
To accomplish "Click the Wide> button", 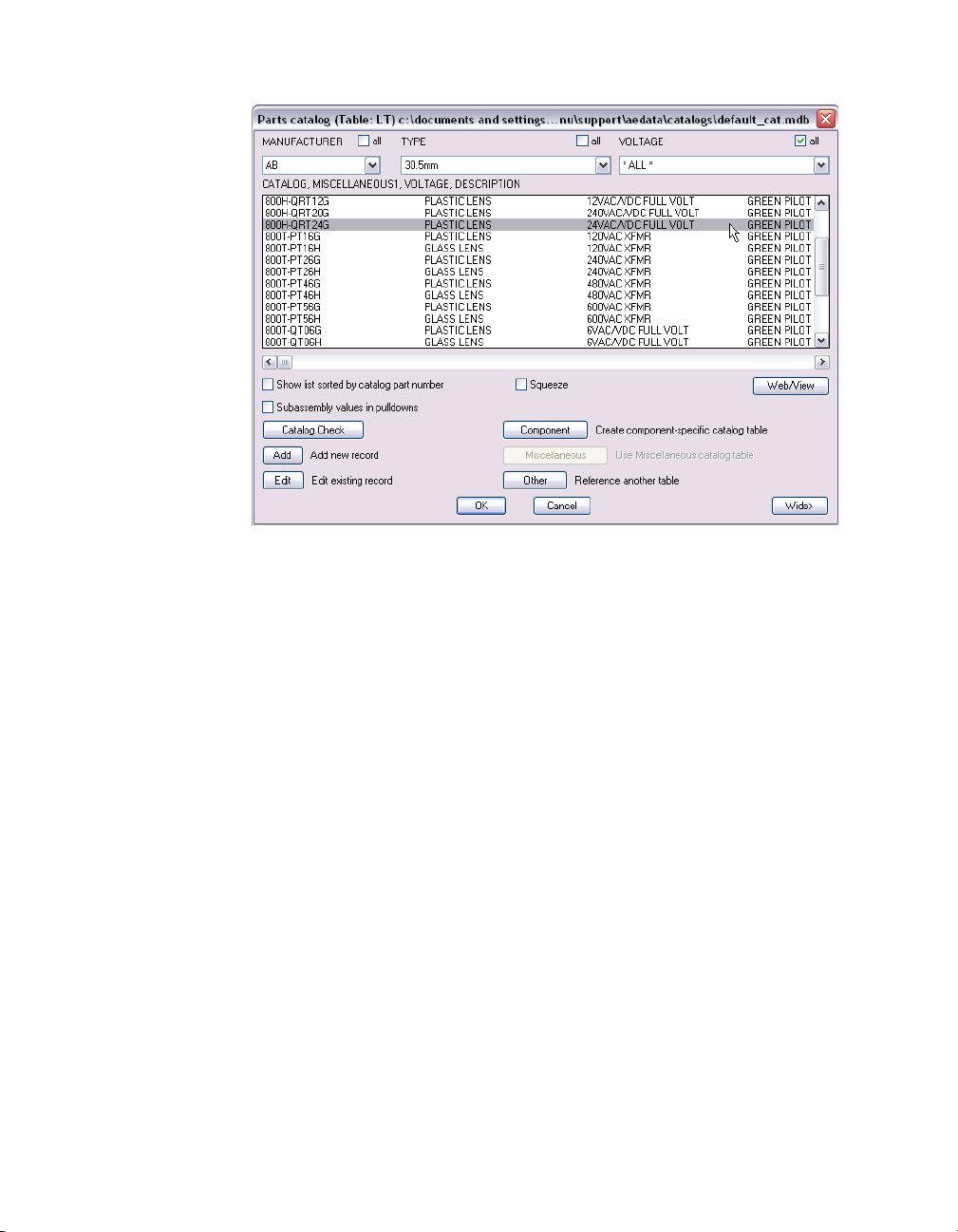I will pyautogui.click(x=799, y=505).
